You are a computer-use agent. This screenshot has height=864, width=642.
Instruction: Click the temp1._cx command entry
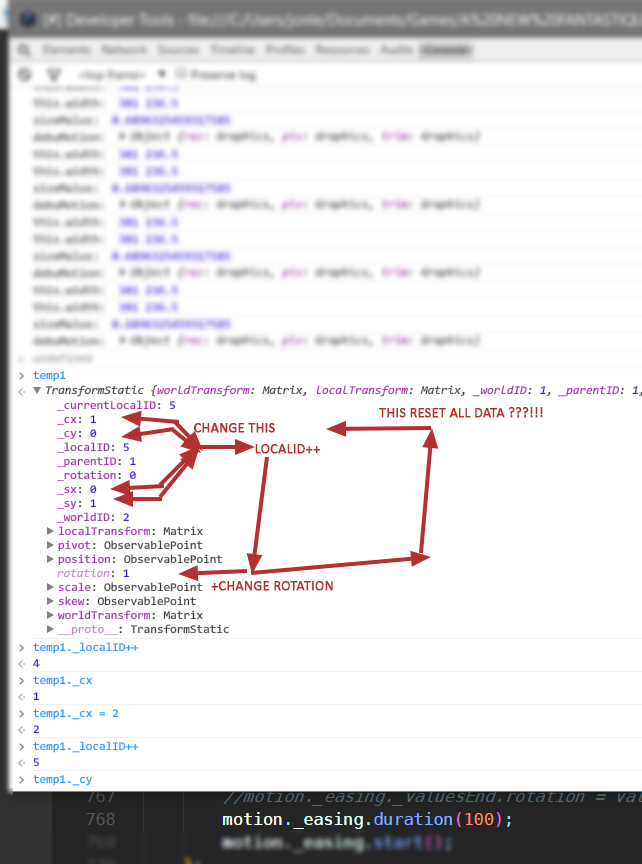point(63,681)
